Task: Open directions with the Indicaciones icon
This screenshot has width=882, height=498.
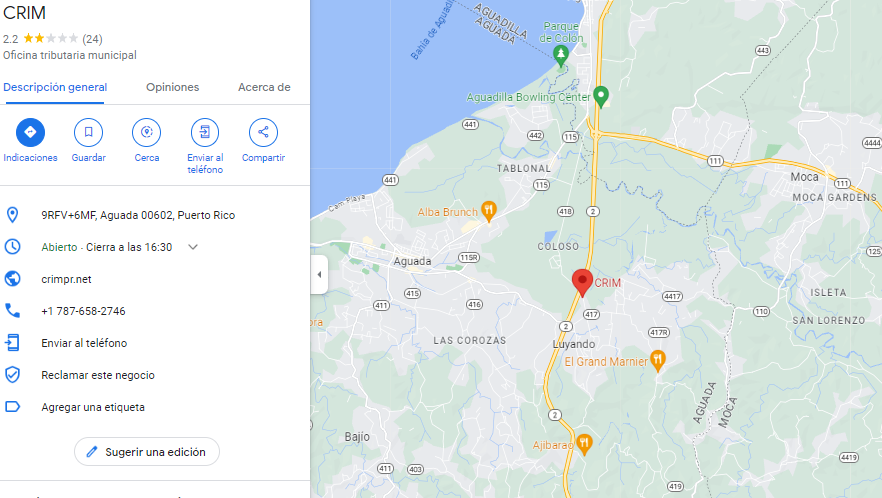Action: point(30,132)
